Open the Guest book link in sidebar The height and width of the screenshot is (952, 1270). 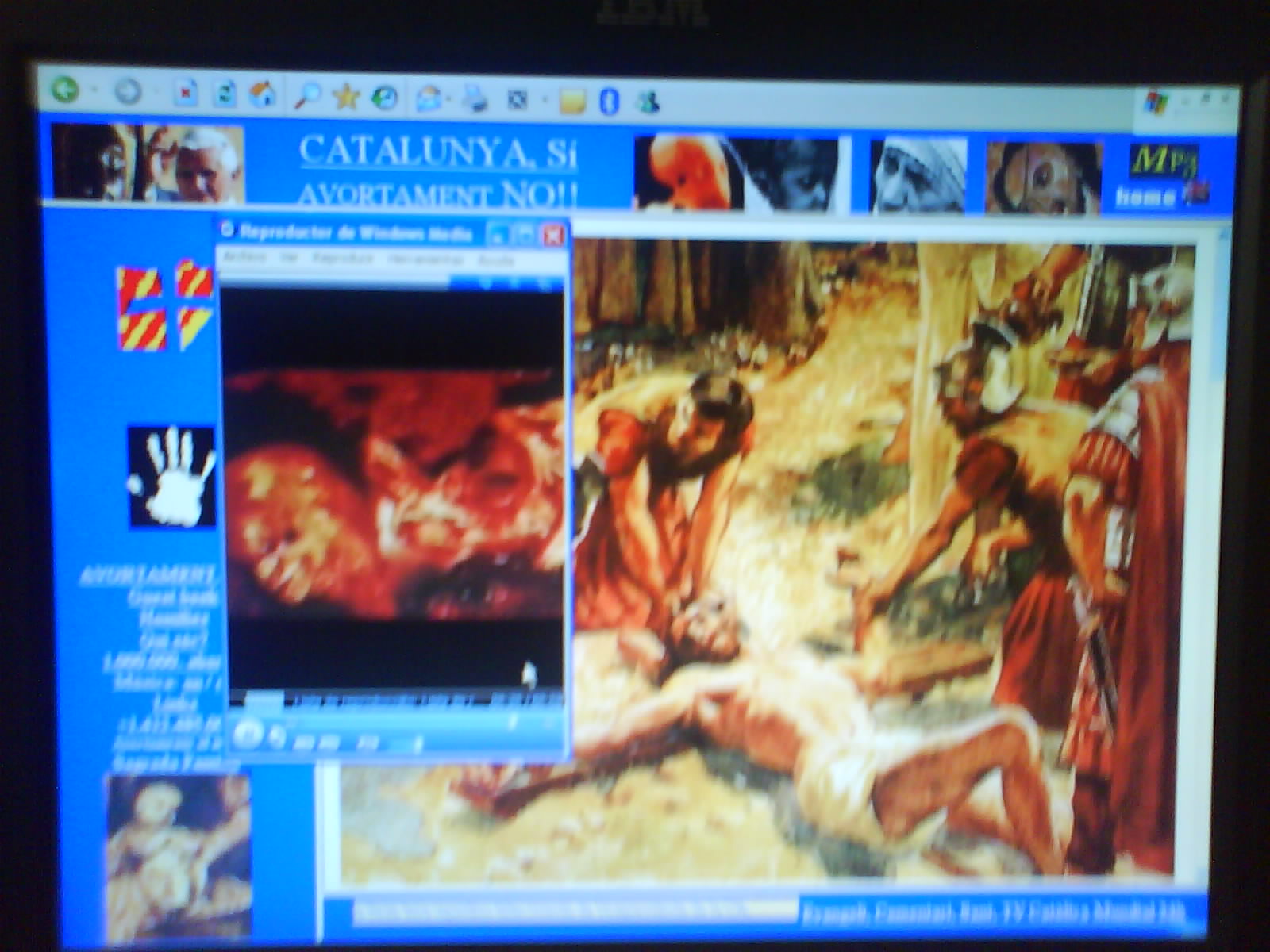pyautogui.click(x=173, y=597)
